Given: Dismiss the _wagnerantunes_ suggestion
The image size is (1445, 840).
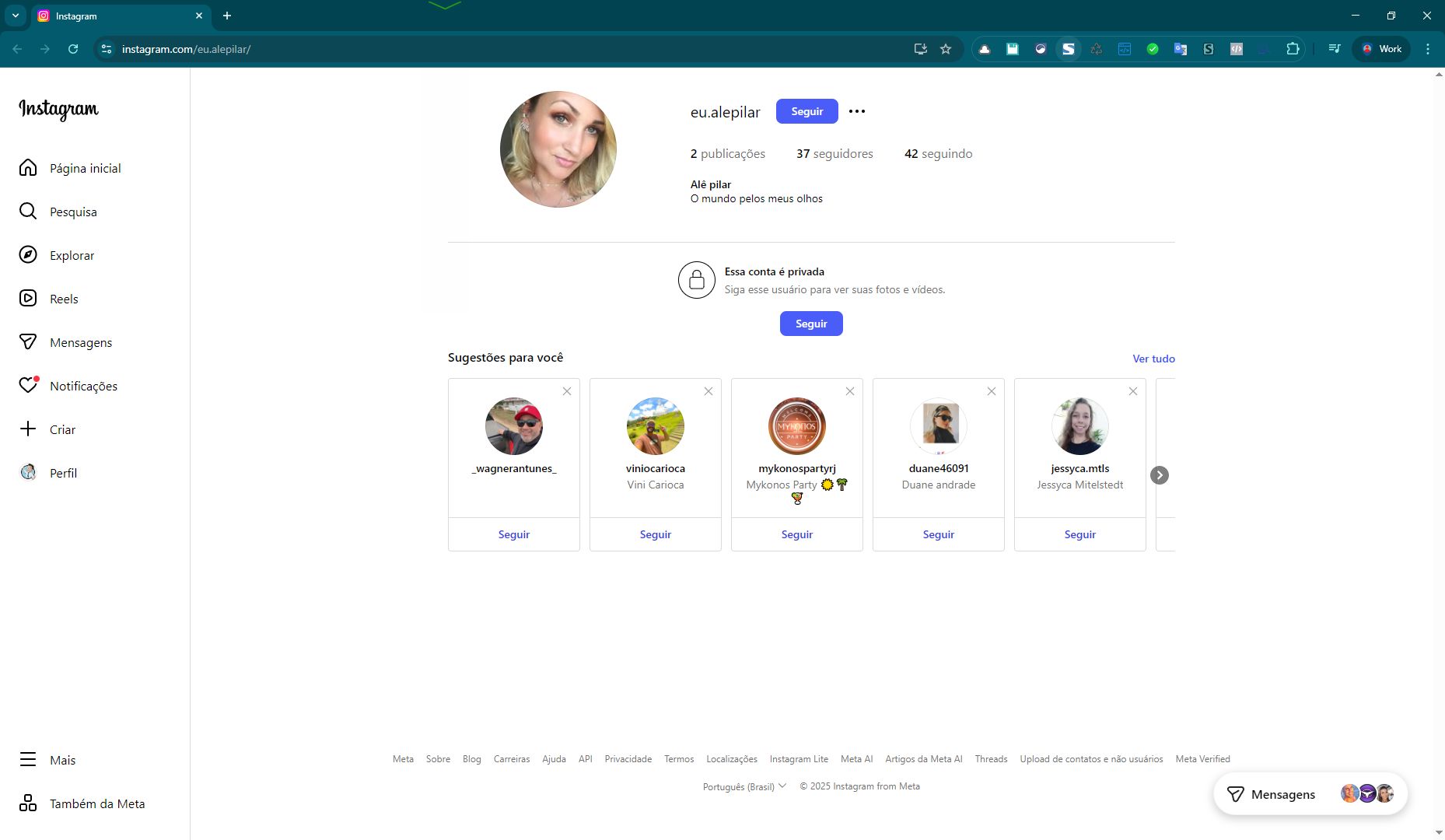Looking at the screenshot, I should 567,391.
